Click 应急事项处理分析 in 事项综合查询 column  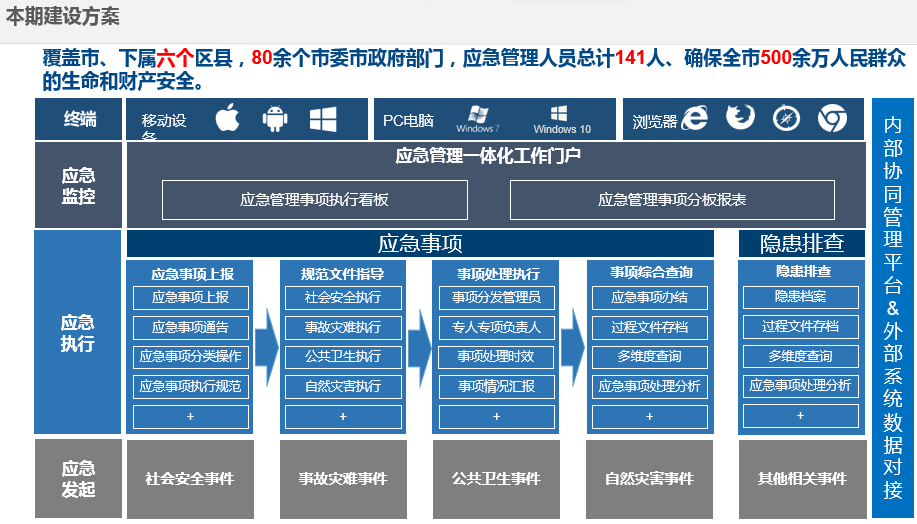[x=650, y=387]
